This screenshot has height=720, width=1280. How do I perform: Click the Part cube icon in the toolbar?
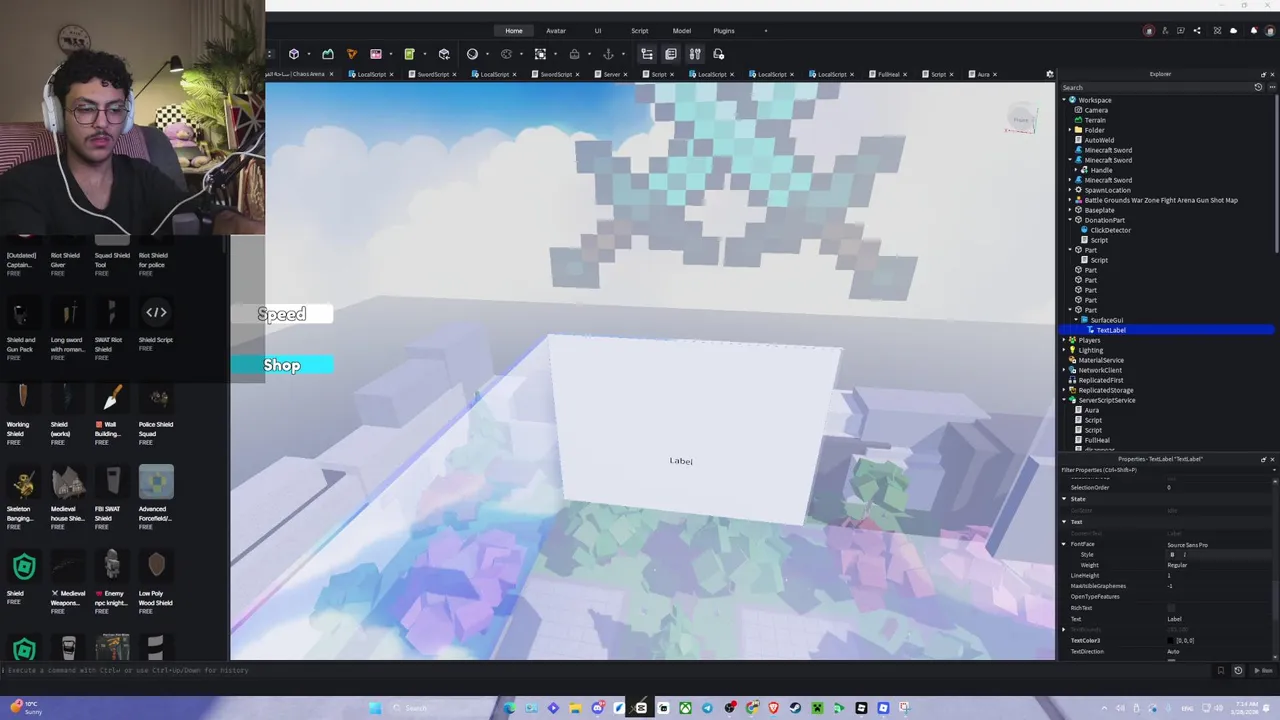294,54
